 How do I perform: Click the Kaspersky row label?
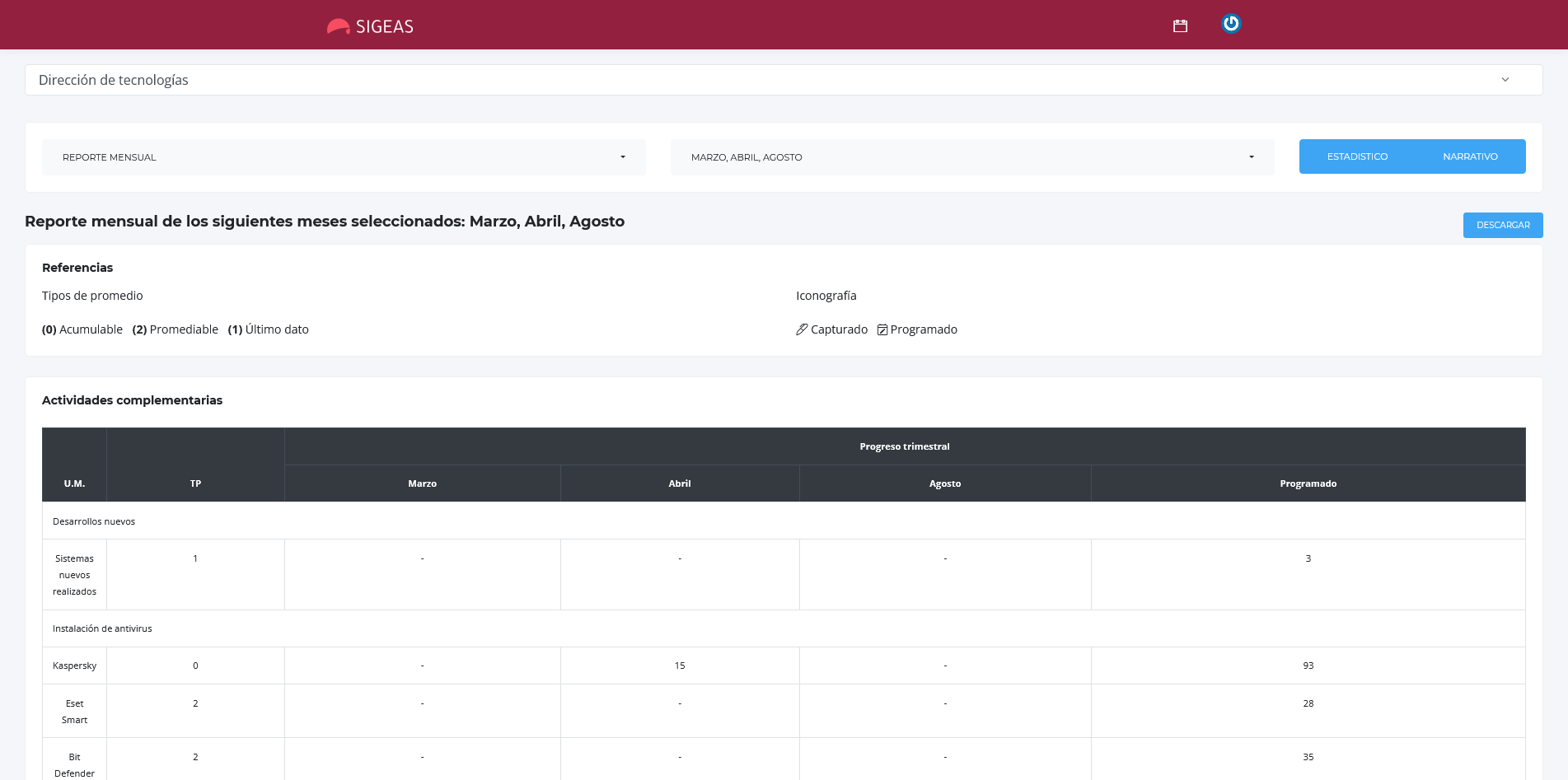74,666
